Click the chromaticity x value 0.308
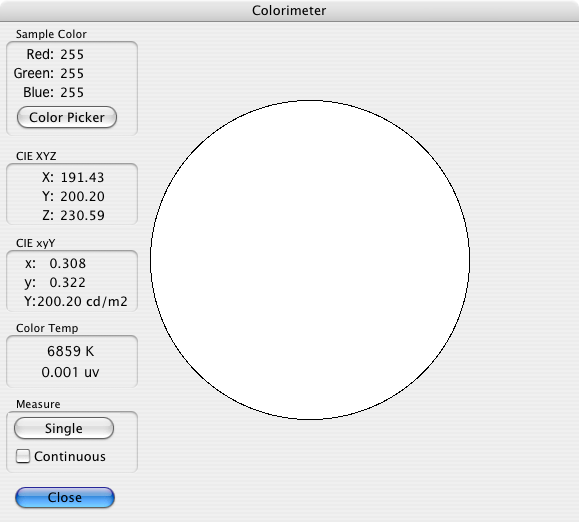The width and height of the screenshot is (579, 522). pos(68,264)
